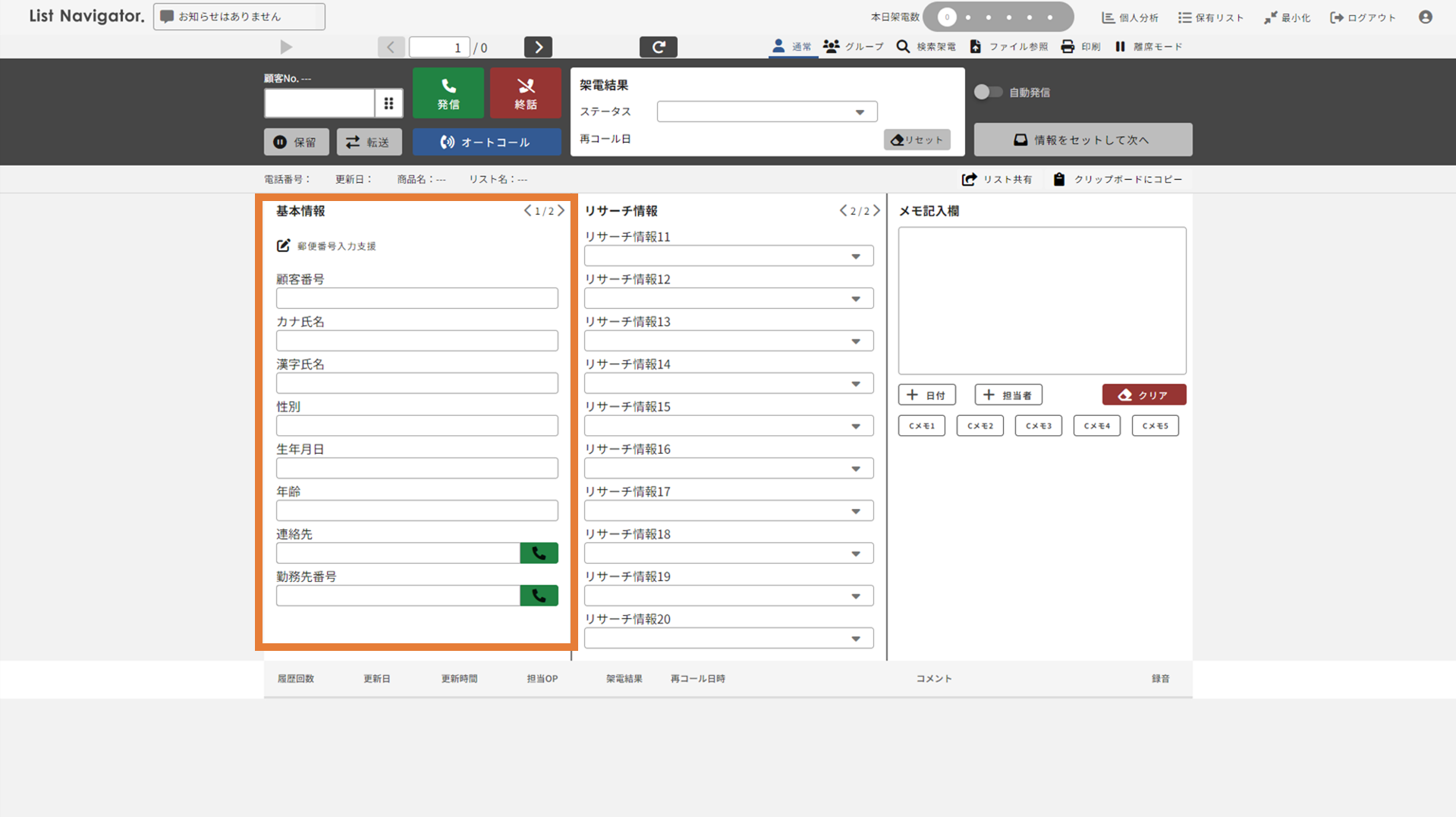The width and height of the screenshot is (1456, 817).
Task: Go to next page of 基本情報 panel
Action: [561, 211]
